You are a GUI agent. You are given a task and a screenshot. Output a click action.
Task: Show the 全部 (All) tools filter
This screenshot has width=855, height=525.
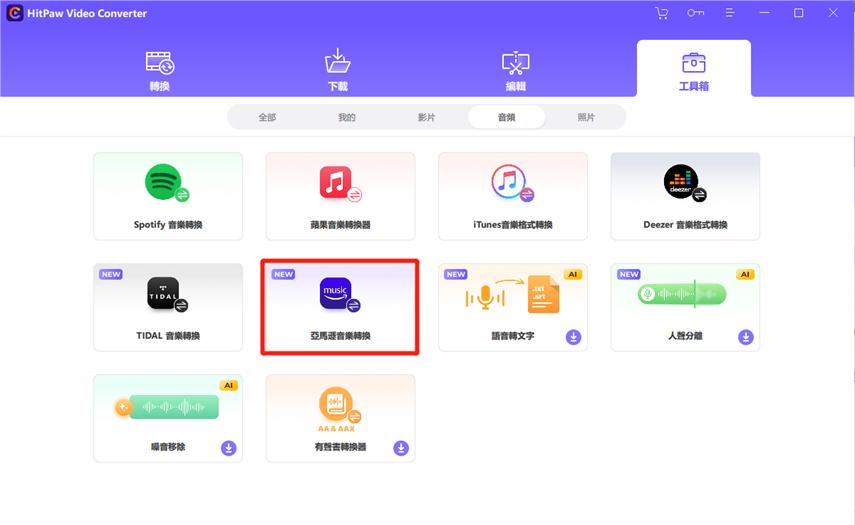[x=267, y=117]
